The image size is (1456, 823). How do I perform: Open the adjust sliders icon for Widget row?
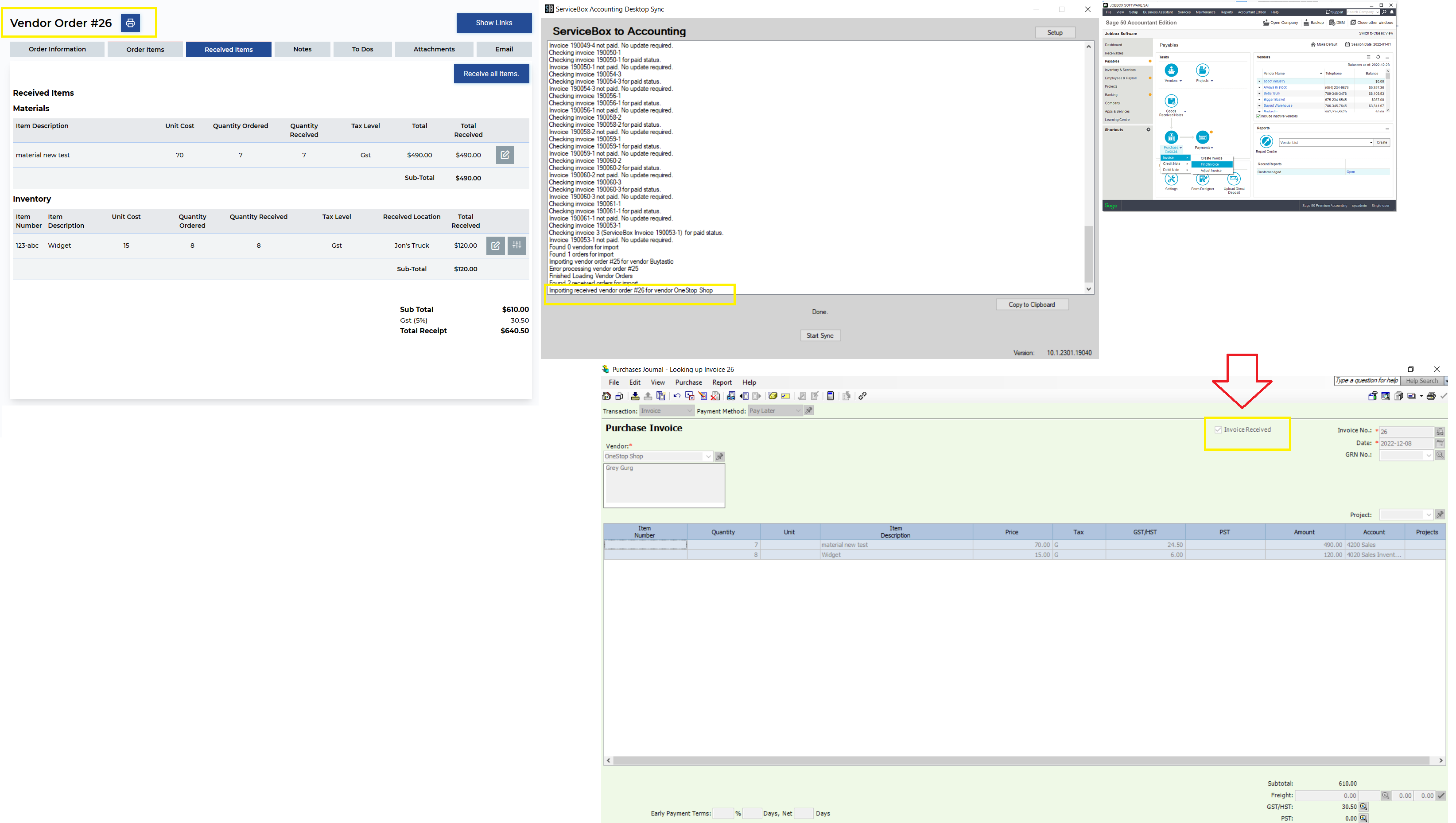point(516,246)
